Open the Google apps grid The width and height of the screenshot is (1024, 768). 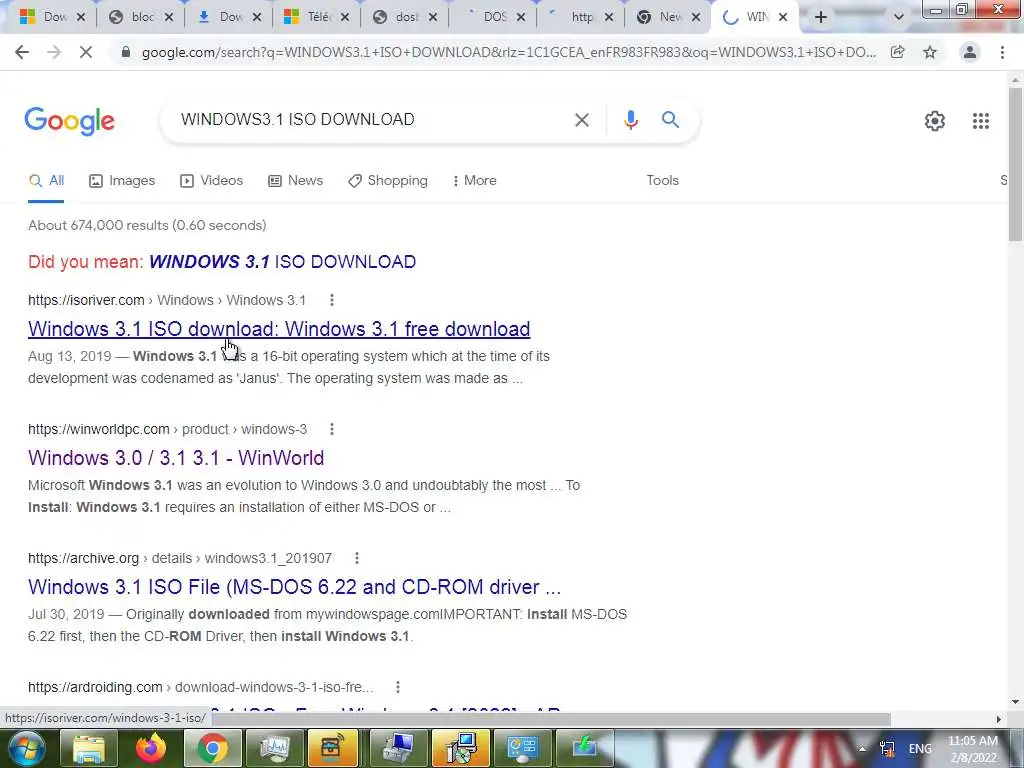click(981, 121)
